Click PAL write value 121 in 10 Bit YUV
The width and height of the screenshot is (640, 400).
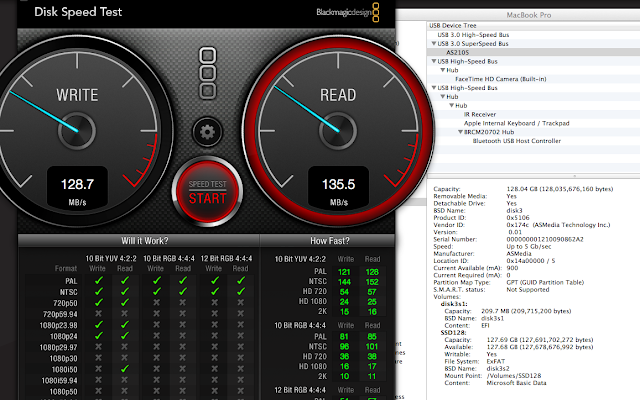(x=344, y=272)
